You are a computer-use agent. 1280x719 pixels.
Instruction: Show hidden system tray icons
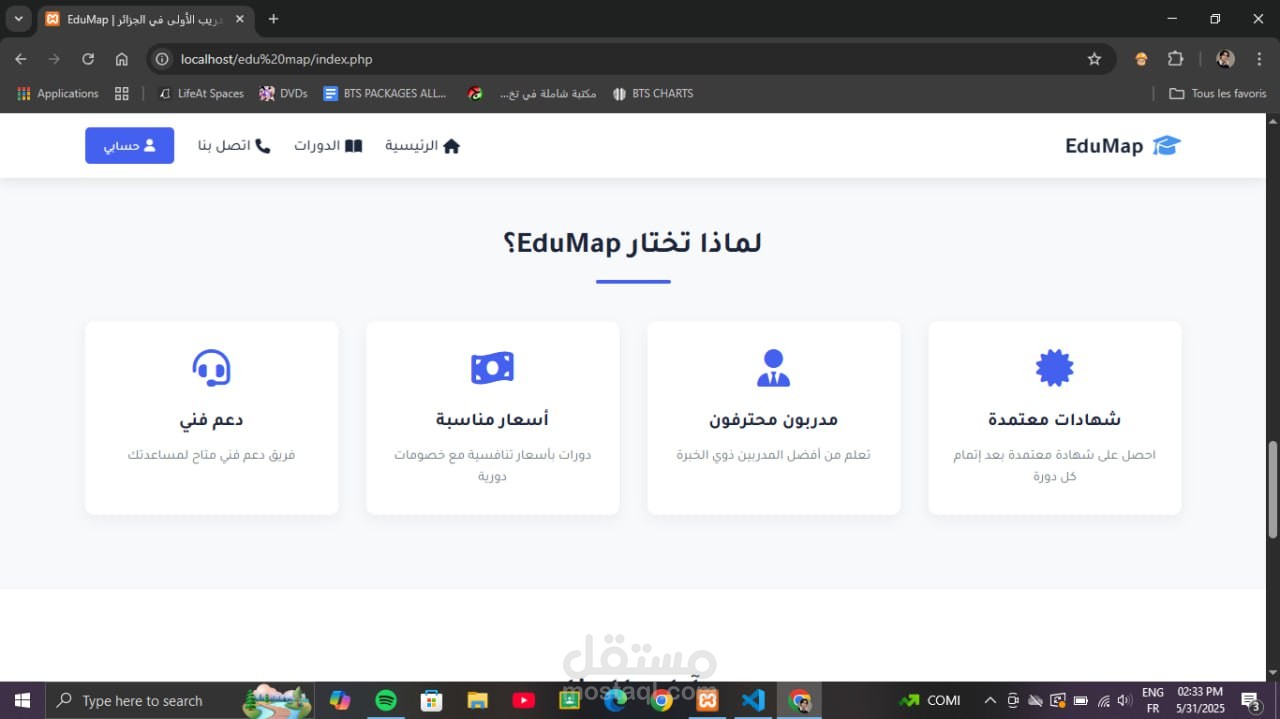990,700
